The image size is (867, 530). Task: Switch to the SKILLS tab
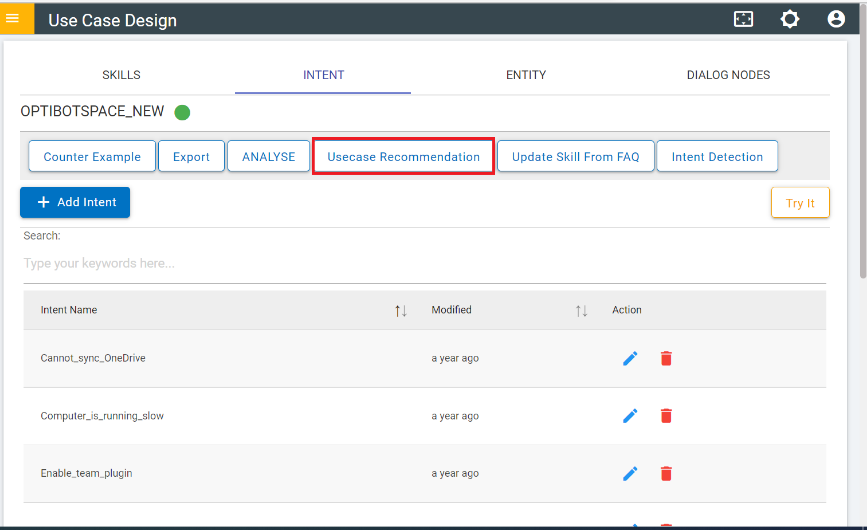coord(121,75)
